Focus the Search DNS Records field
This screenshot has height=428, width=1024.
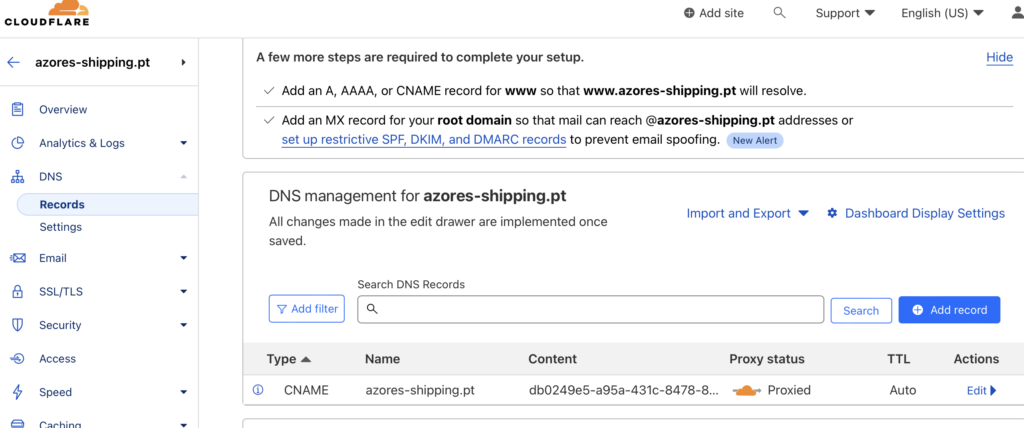pos(590,309)
